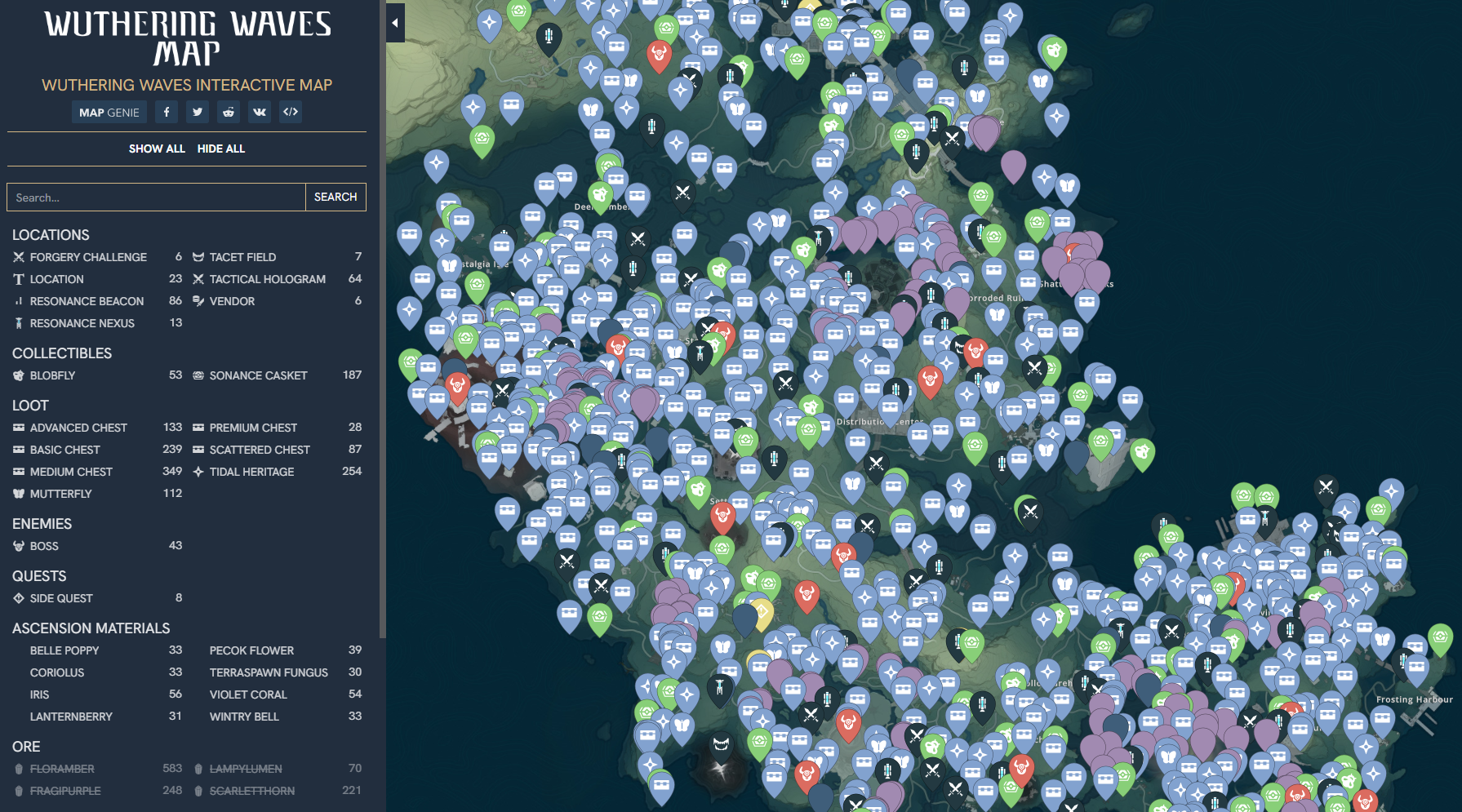Collapse the Quests category heading
The image size is (1462, 812).
click(39, 576)
